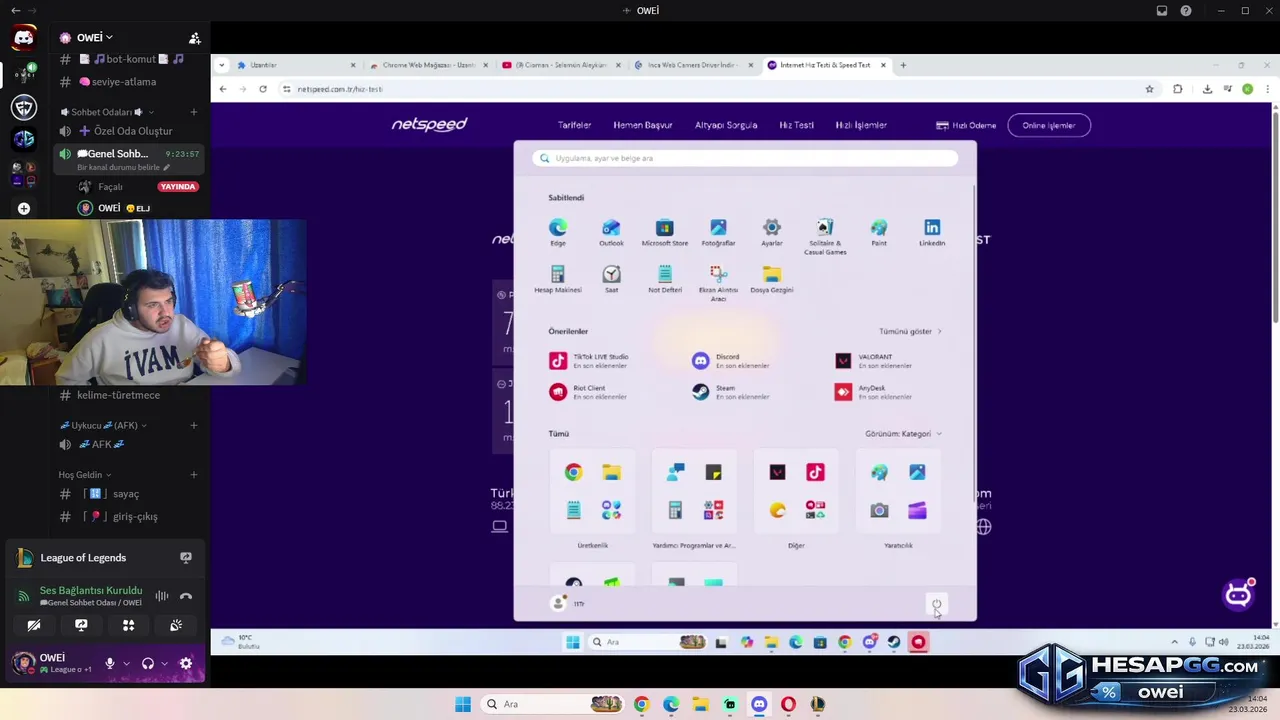The height and width of the screenshot is (720, 1280).
Task: Click the Start menu power icon
Action: (937, 604)
